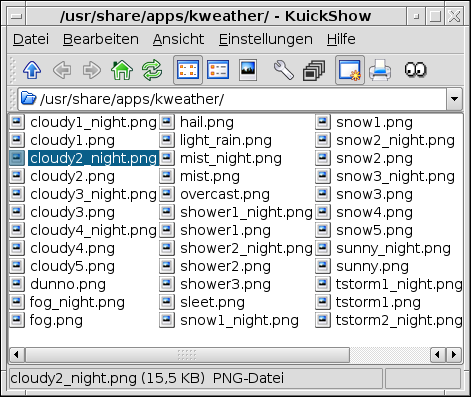The height and width of the screenshot is (397, 471).
Task: Select file sunny_night.png
Action: tap(393, 248)
